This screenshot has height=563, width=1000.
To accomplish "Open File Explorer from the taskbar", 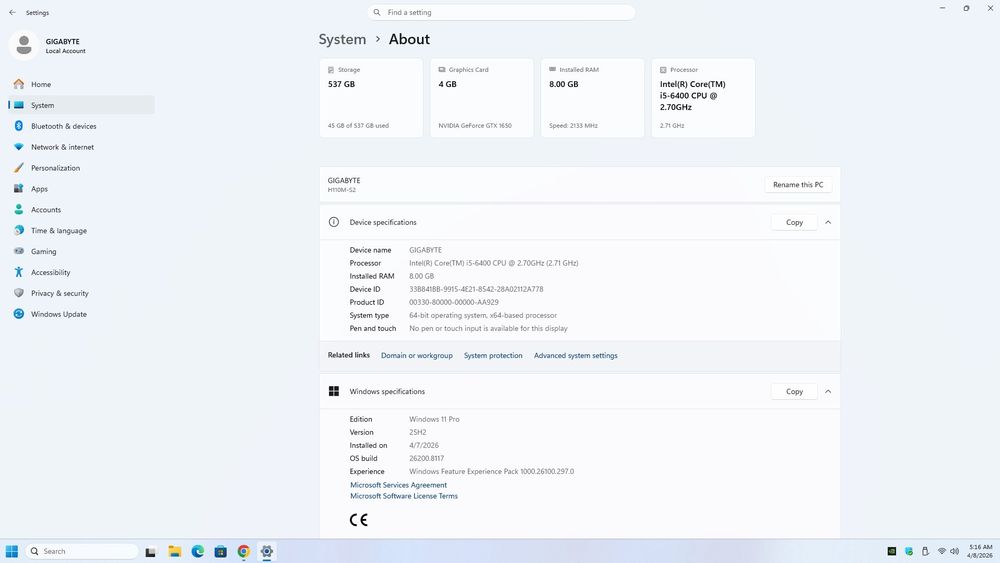I will pos(175,552).
